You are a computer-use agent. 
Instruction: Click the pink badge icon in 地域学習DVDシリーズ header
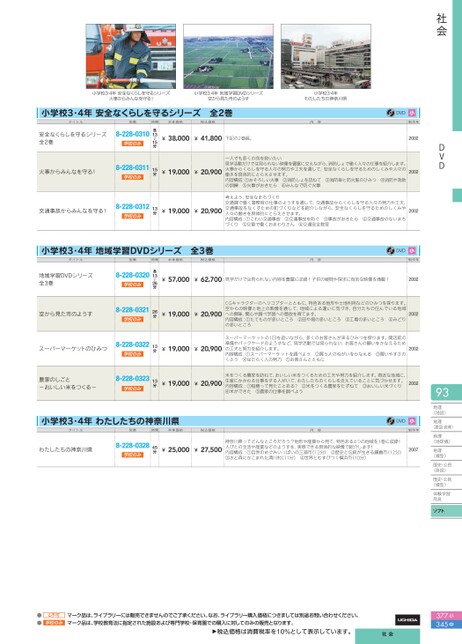tap(412, 251)
